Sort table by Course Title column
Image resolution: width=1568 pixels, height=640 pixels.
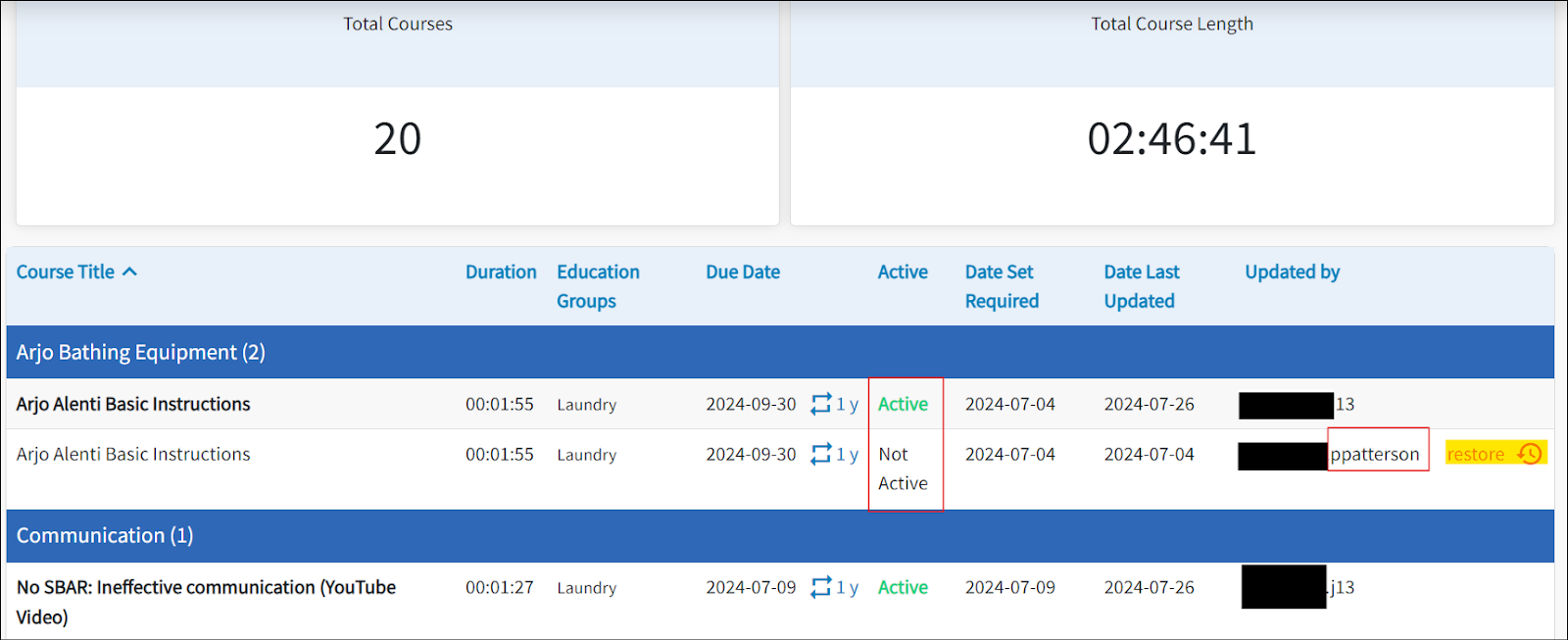pyautogui.click(x=65, y=272)
